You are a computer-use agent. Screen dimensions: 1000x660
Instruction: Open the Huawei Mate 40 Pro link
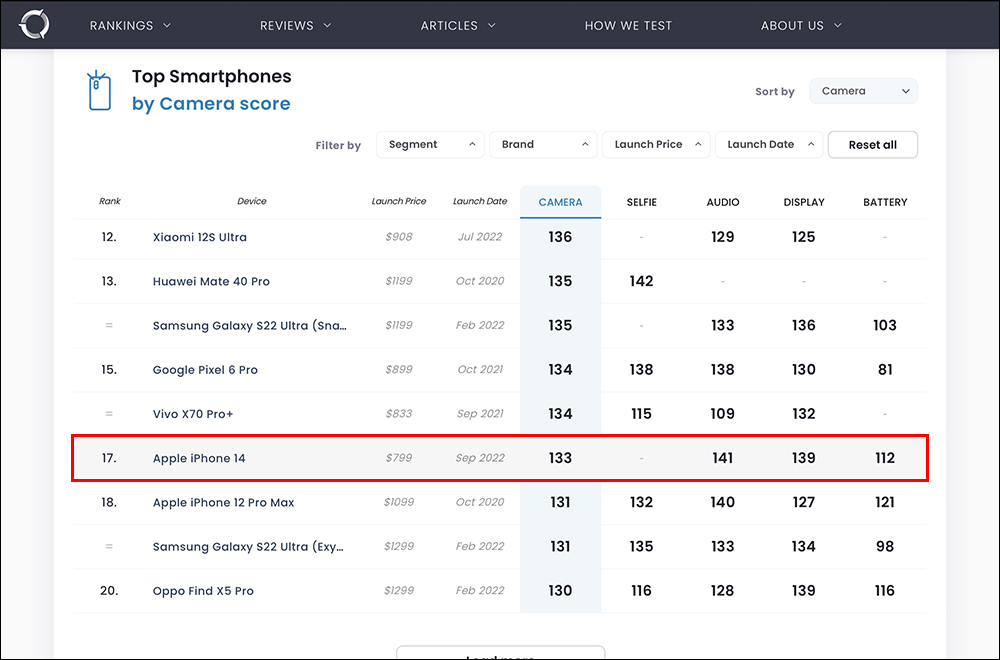[211, 281]
